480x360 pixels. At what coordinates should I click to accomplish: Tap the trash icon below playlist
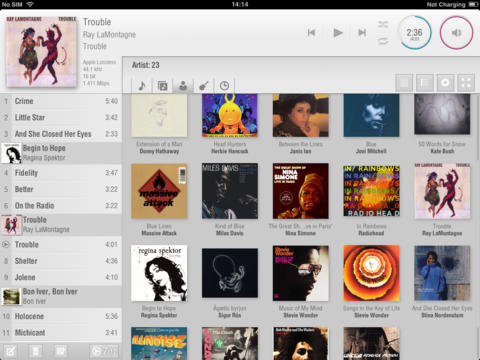click(36, 351)
